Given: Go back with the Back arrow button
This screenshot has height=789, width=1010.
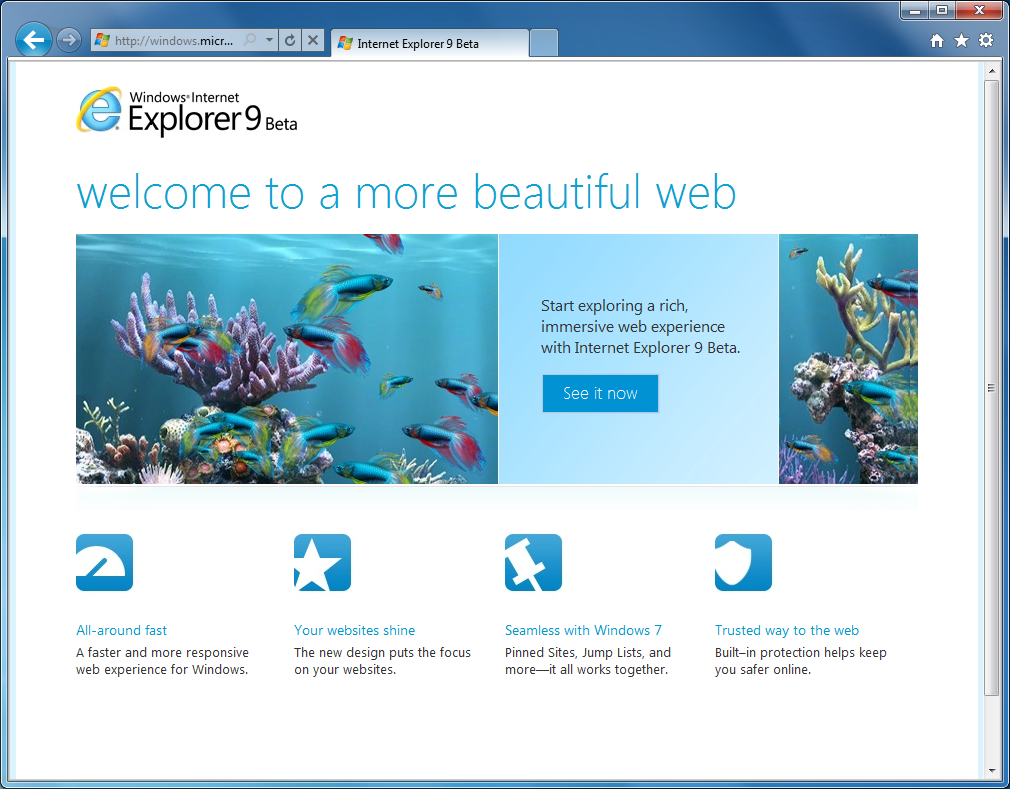Looking at the screenshot, I should 33,40.
